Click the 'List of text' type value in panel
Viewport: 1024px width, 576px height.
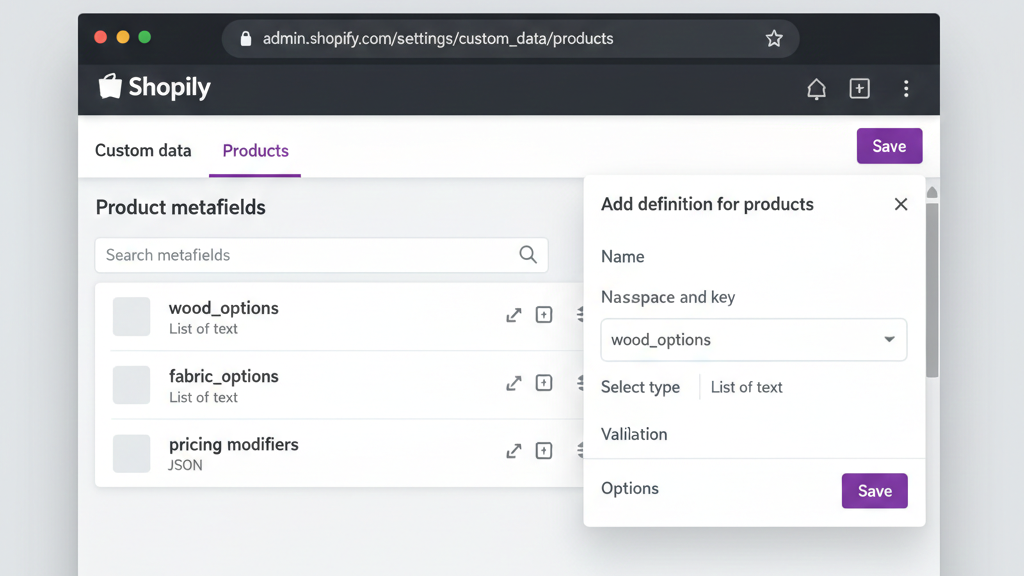coord(746,387)
